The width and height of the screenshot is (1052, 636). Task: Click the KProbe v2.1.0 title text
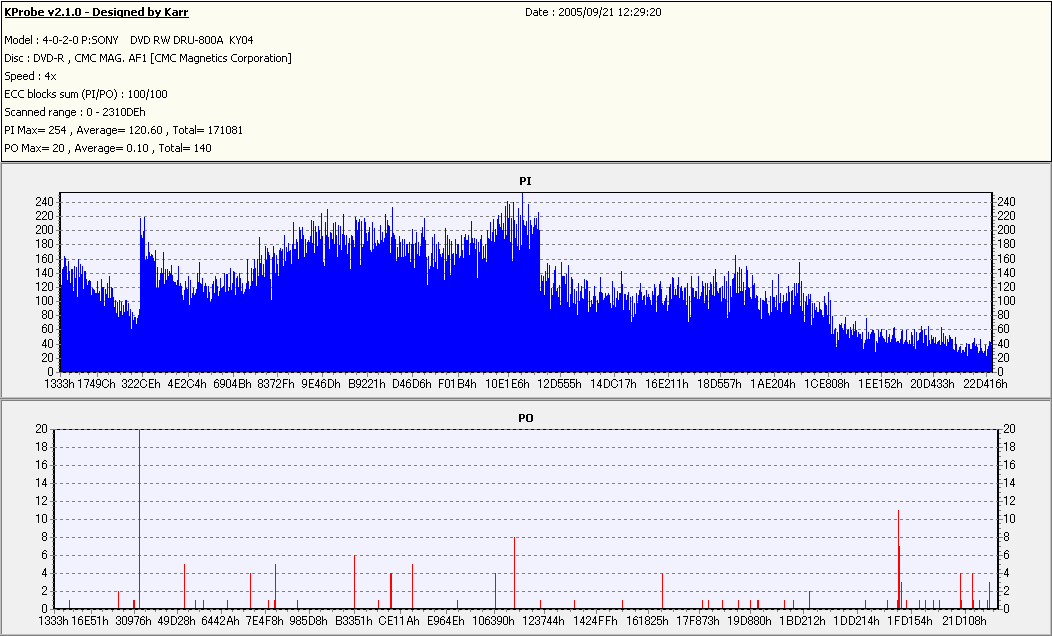96,12
